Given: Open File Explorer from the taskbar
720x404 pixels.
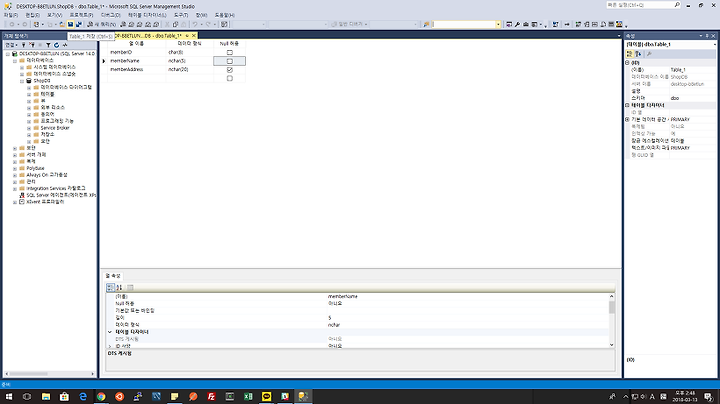Looking at the screenshot, I should point(46,396).
